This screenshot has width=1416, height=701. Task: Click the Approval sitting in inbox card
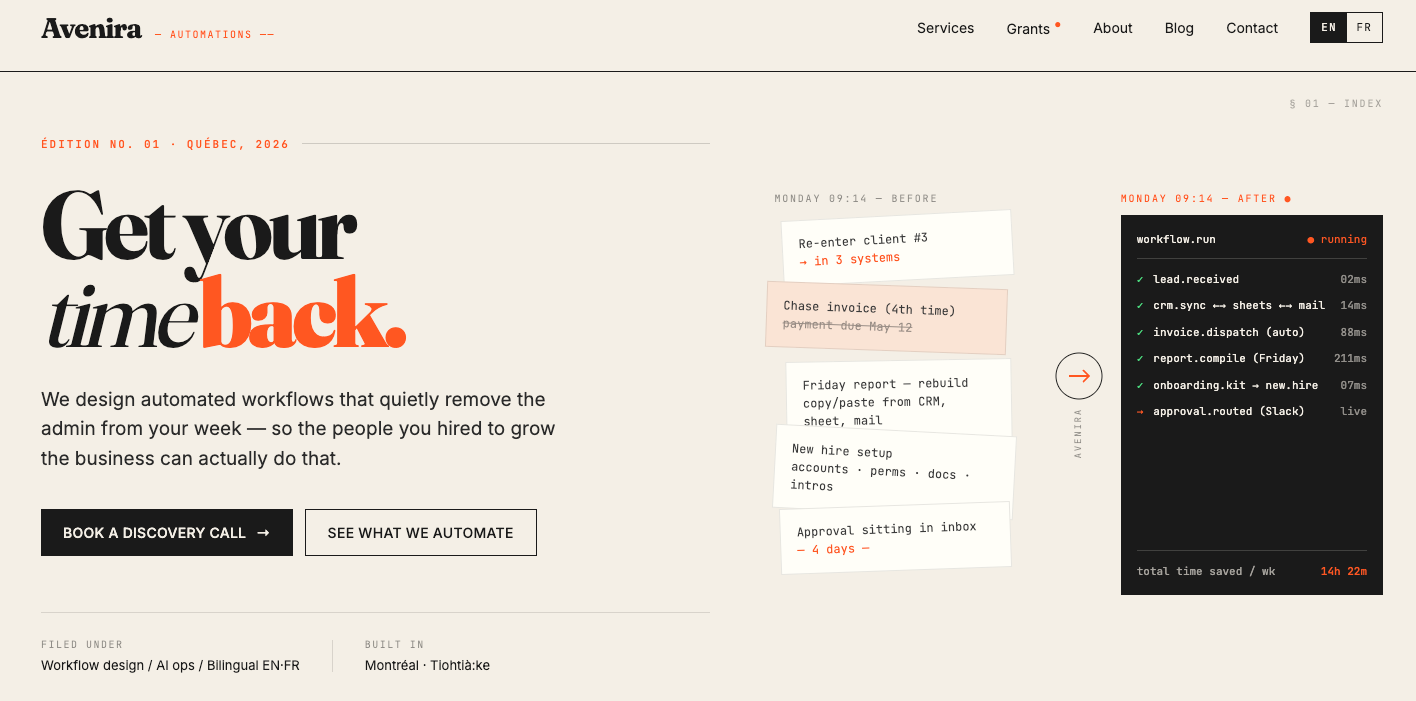point(895,538)
